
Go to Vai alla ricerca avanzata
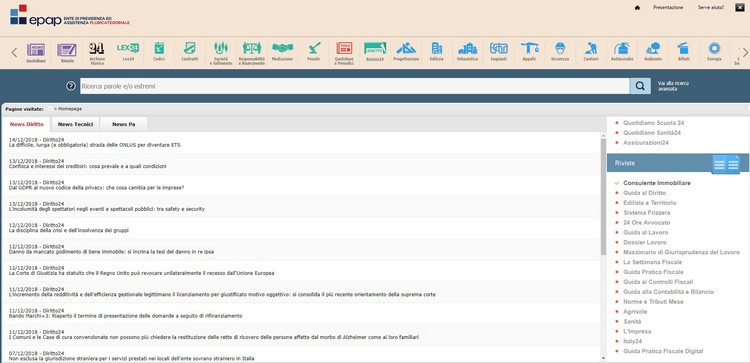(x=673, y=86)
